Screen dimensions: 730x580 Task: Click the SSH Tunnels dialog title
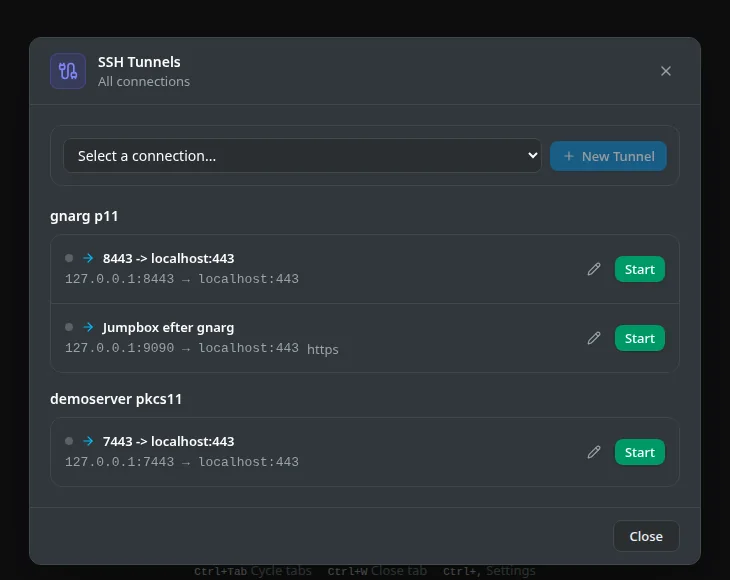[139, 62]
